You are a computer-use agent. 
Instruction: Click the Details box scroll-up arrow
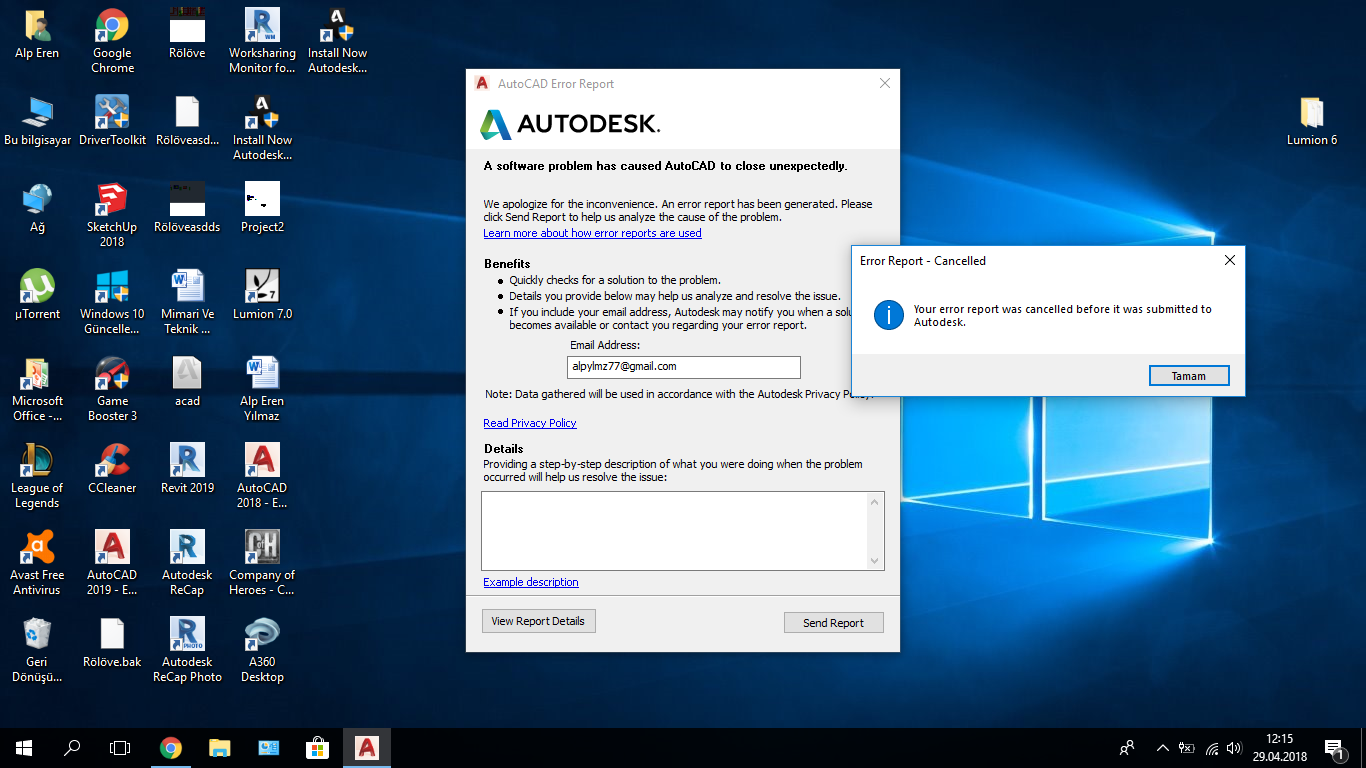click(x=876, y=501)
